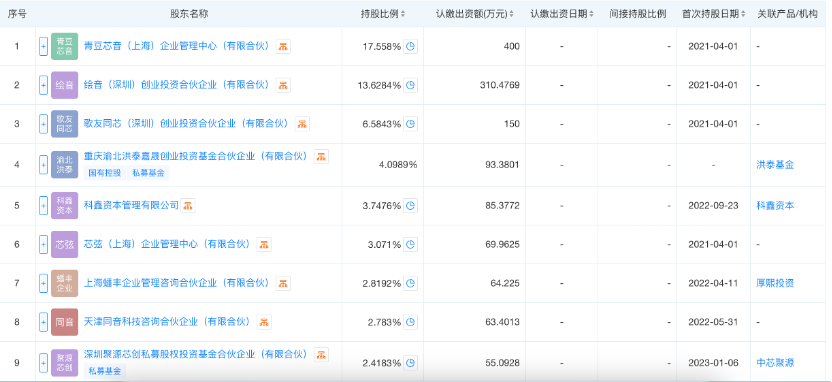Click the pie chart icon beside 3.071%
Screen dimensions: 832x382
pyautogui.click(x=410, y=245)
